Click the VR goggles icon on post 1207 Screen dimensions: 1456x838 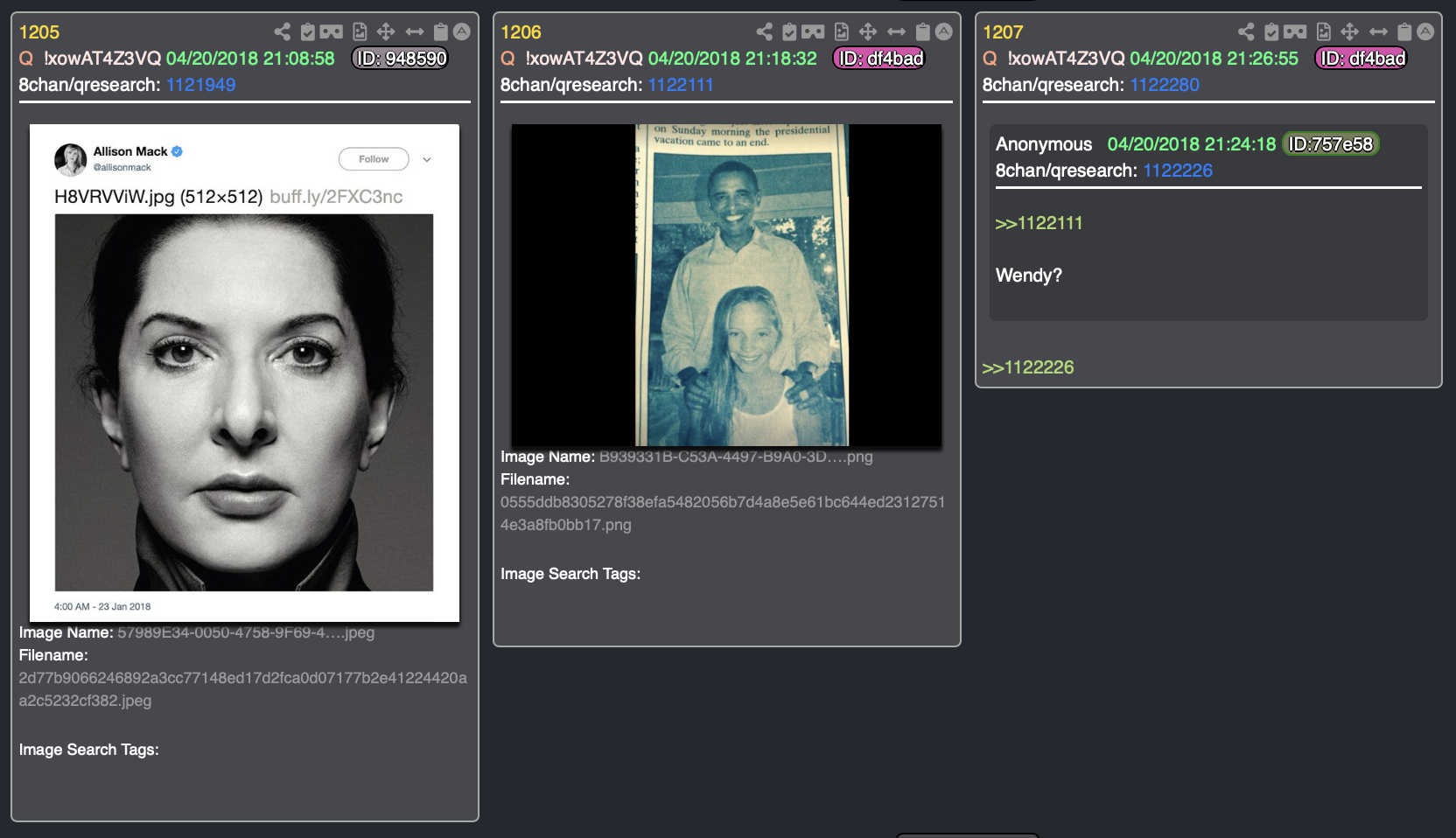(1296, 32)
